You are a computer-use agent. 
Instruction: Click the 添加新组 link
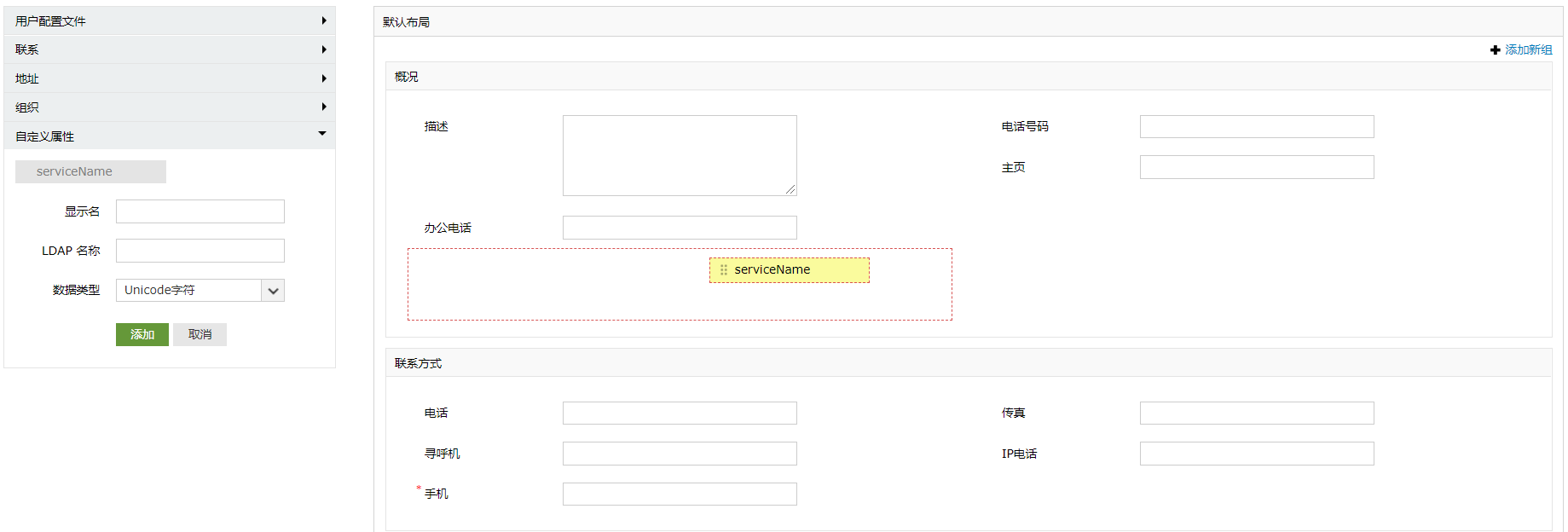pyautogui.click(x=1528, y=50)
